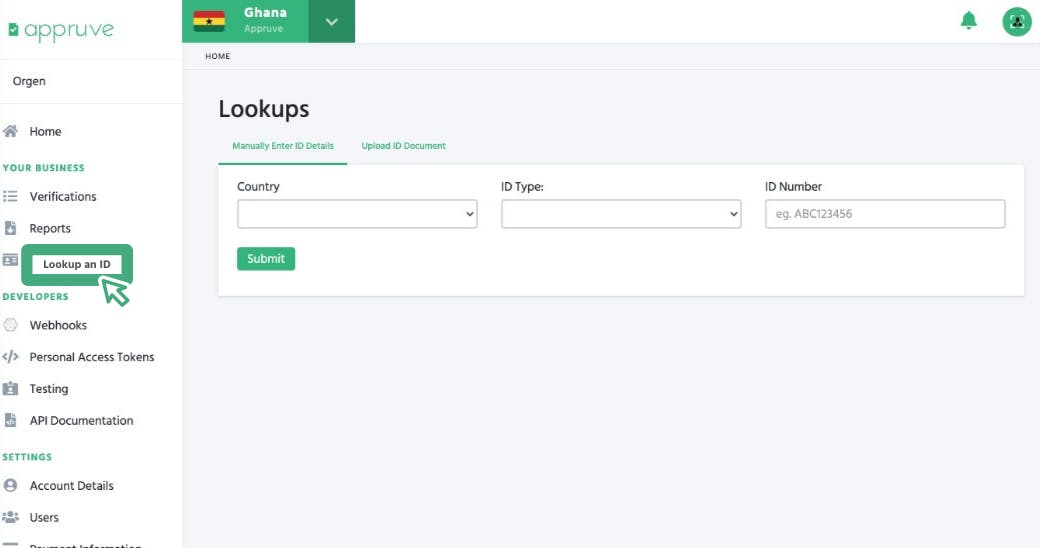Click the Personal Access Tokens code icon
Image resolution: width=1040 pixels, height=548 pixels.
tap(10, 357)
